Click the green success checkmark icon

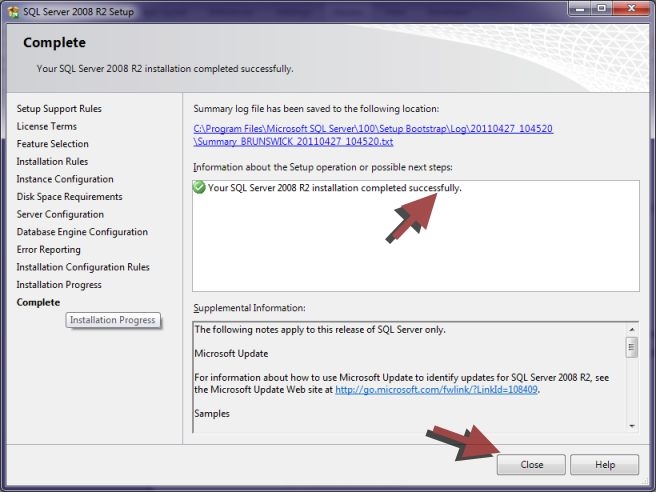point(200,188)
